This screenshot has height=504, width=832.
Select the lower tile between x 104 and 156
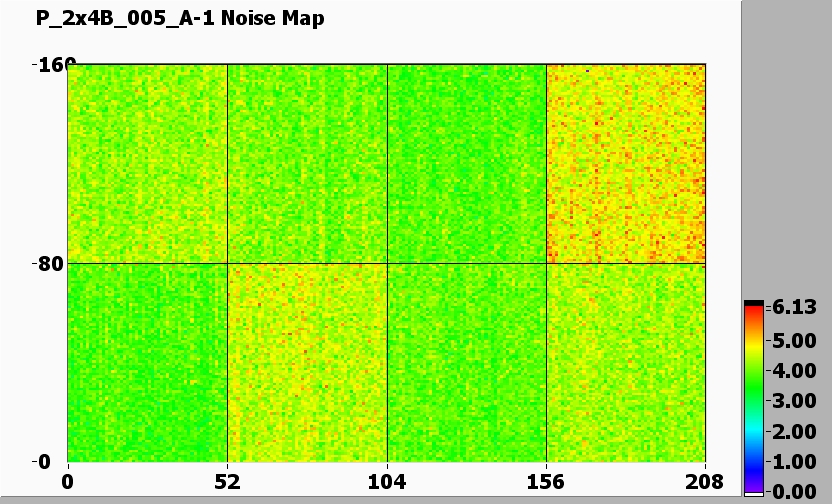point(466,362)
